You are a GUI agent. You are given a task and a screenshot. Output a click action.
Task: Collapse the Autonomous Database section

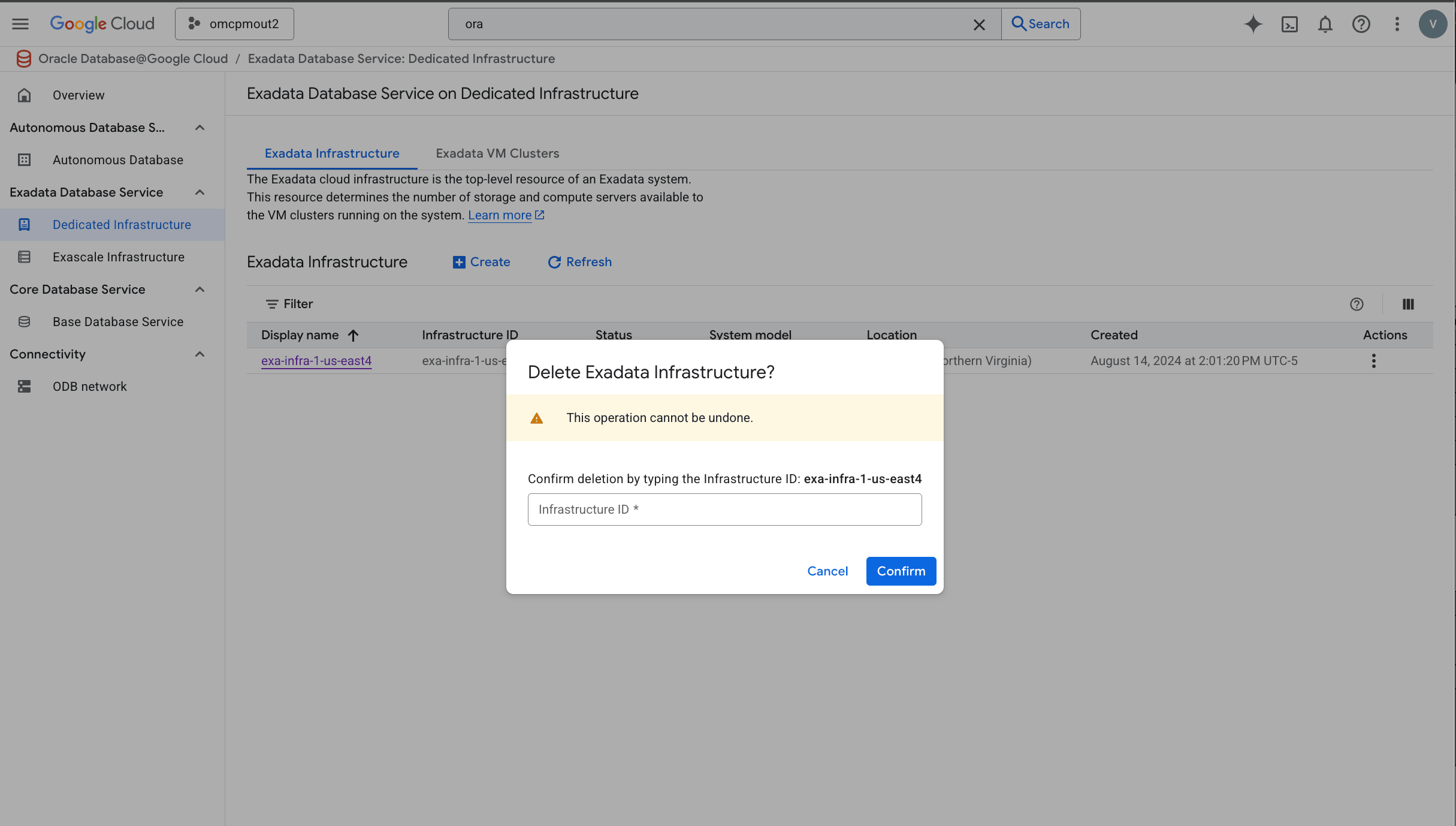[200, 128]
